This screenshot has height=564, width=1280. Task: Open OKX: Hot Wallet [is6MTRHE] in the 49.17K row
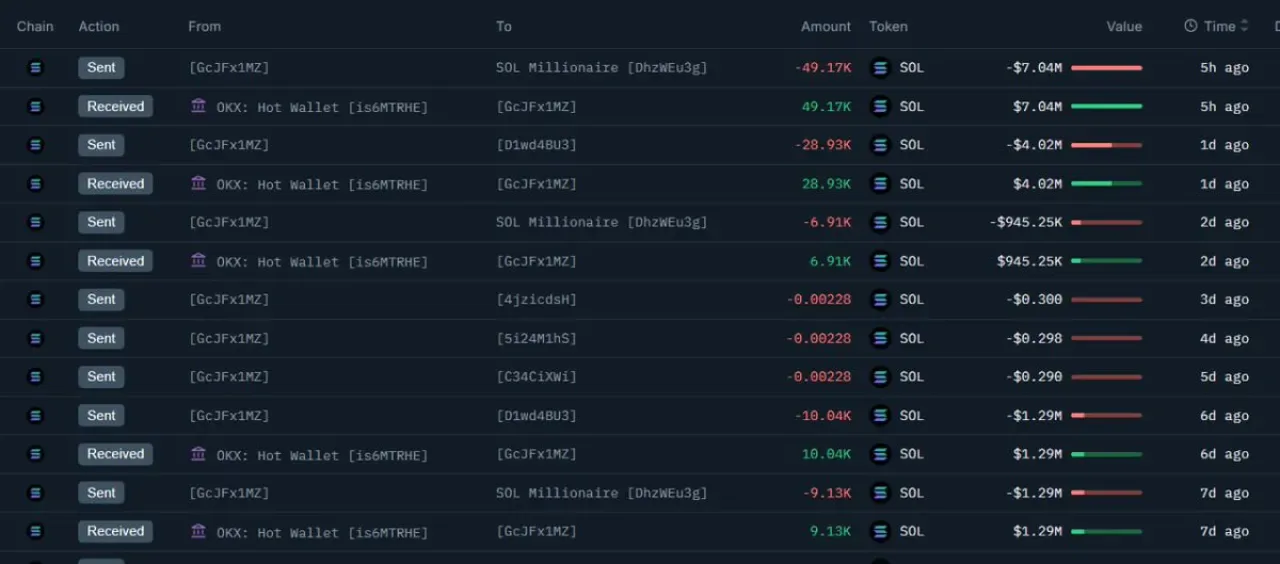[322, 107]
